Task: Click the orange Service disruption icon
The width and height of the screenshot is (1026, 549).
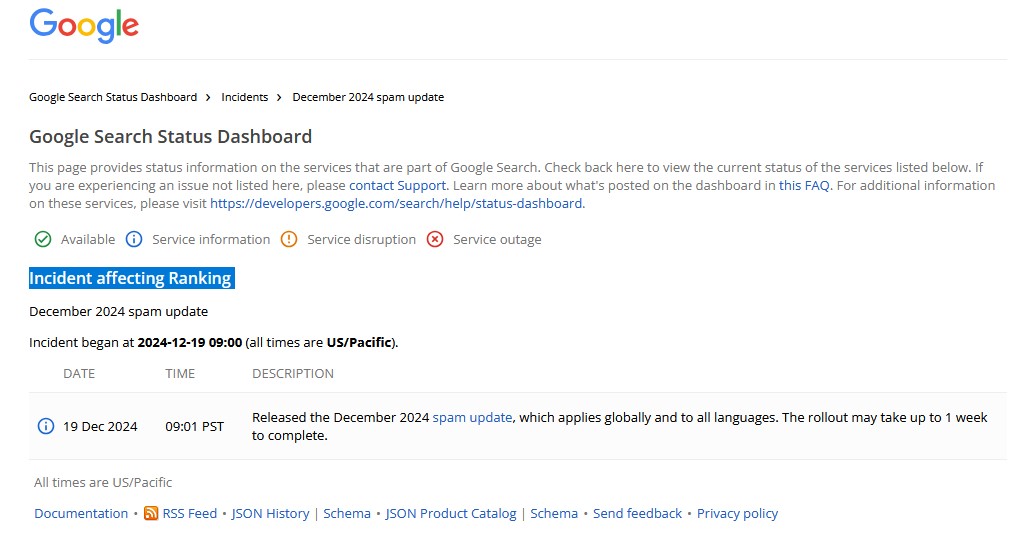Action: 289,239
